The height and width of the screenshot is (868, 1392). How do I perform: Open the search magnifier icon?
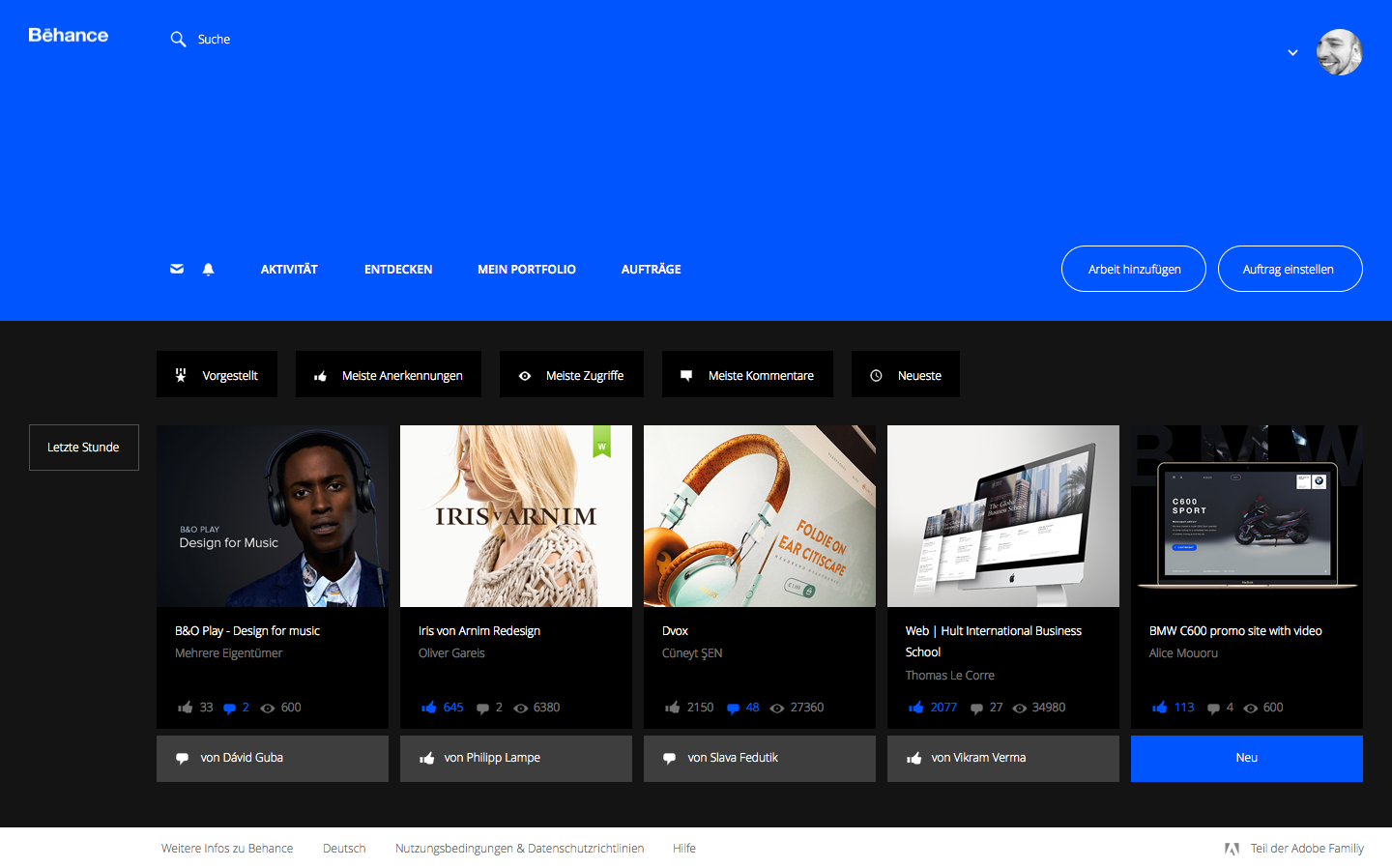(179, 39)
